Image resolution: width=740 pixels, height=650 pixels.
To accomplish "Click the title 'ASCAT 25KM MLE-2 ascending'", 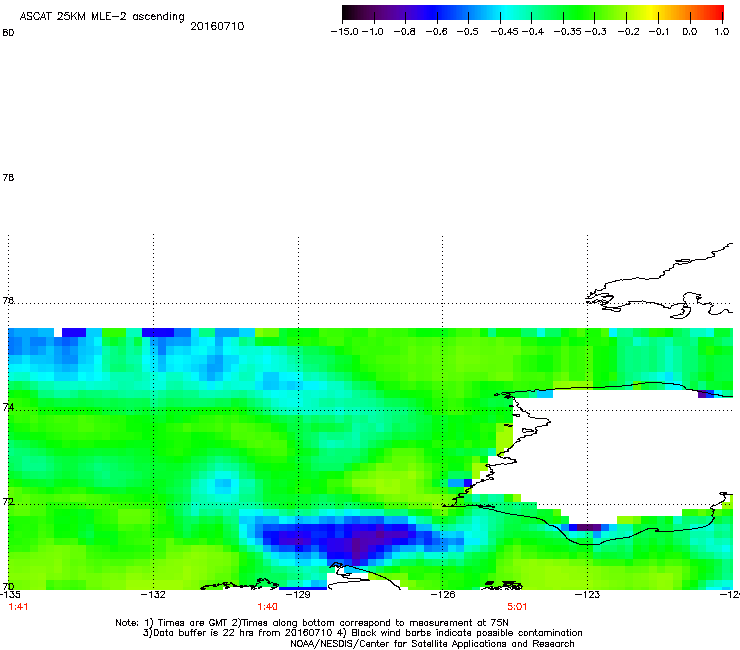I will 102,17.
